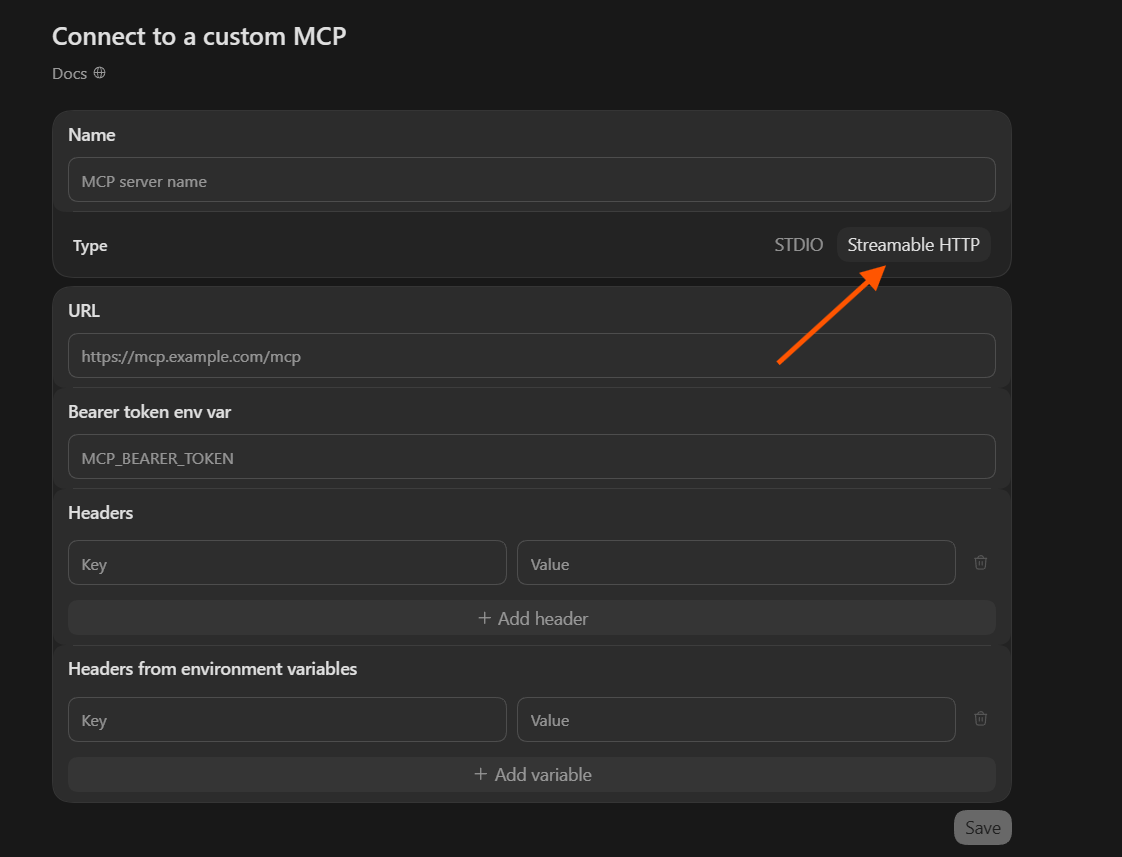Click the Connect to a custom MCP heading
This screenshot has height=857, width=1122.
point(199,36)
